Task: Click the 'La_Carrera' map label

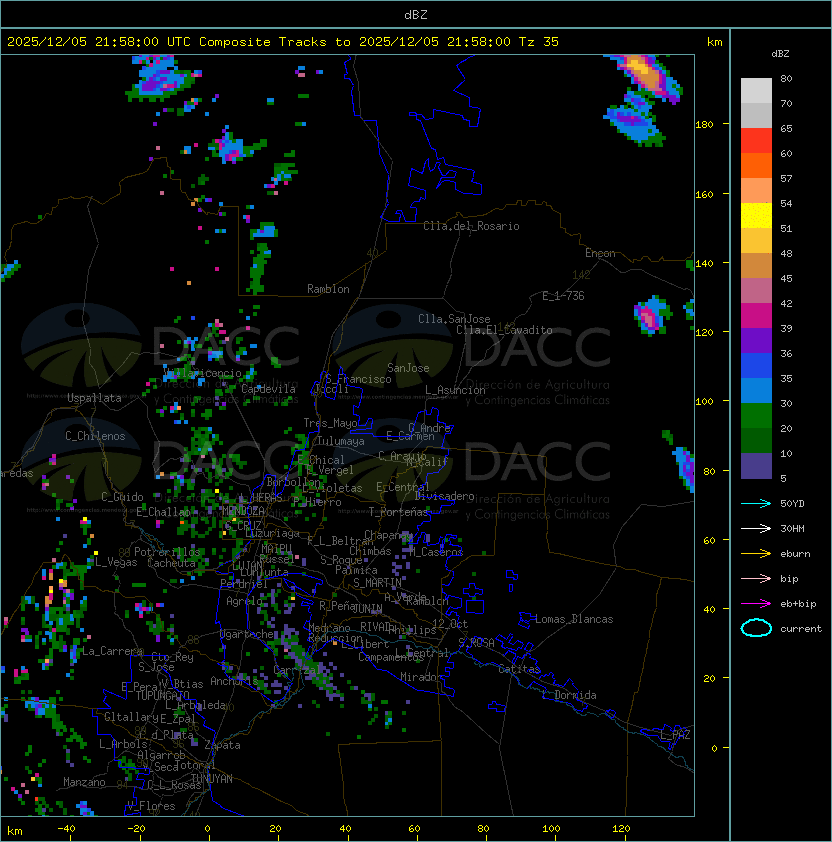Action: tap(112, 651)
